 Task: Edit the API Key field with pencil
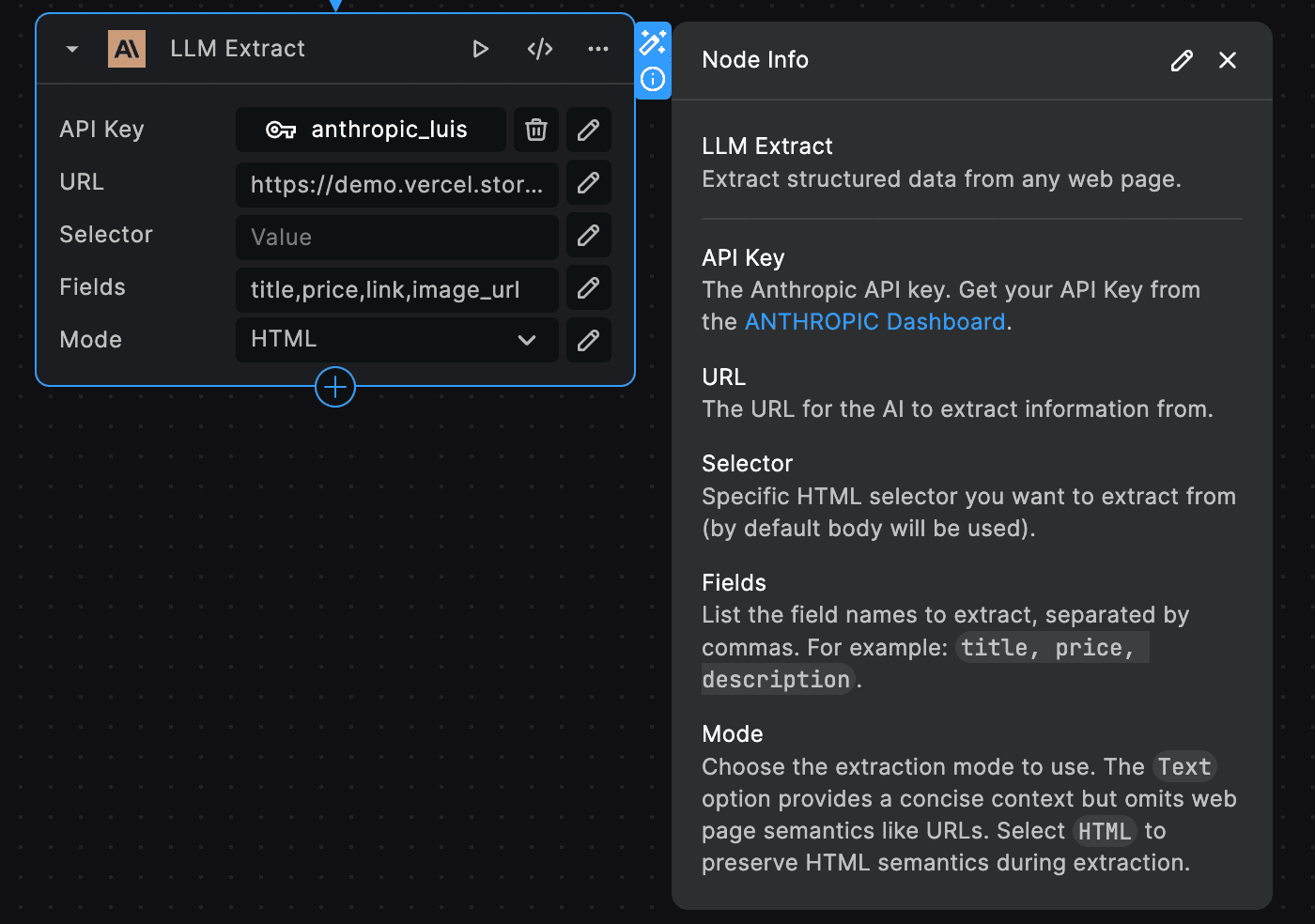click(589, 130)
